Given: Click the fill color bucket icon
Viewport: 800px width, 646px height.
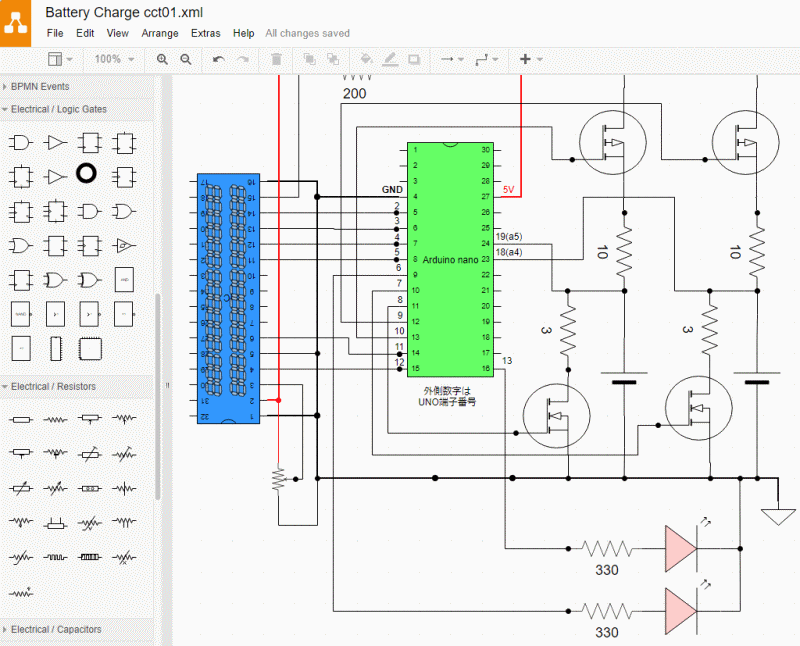Looking at the screenshot, I should (366, 60).
